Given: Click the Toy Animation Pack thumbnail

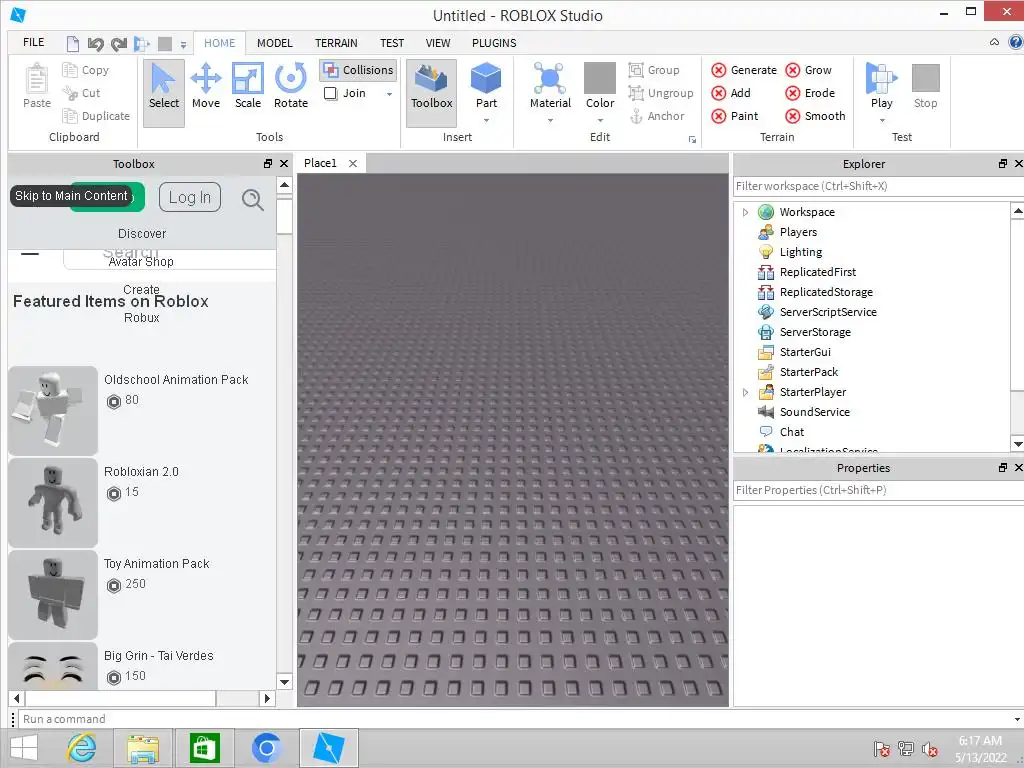Looking at the screenshot, I should [x=53, y=594].
